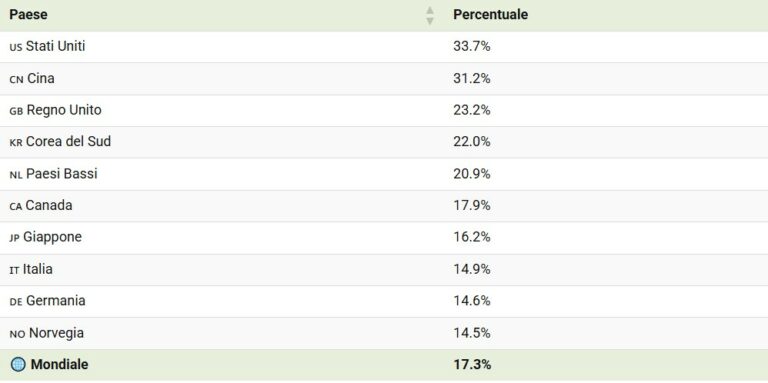Click the Germania row label
Screen dimensions: 768x383
55,301
